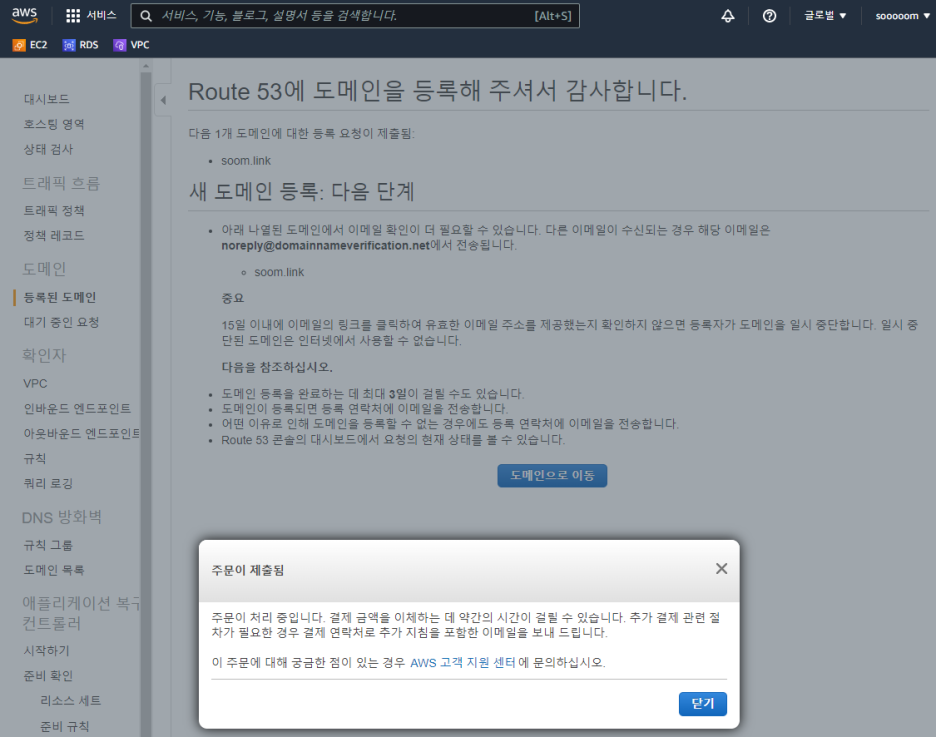Open 호스팅 영역 in sidebar
936x737 pixels.
pos(54,124)
